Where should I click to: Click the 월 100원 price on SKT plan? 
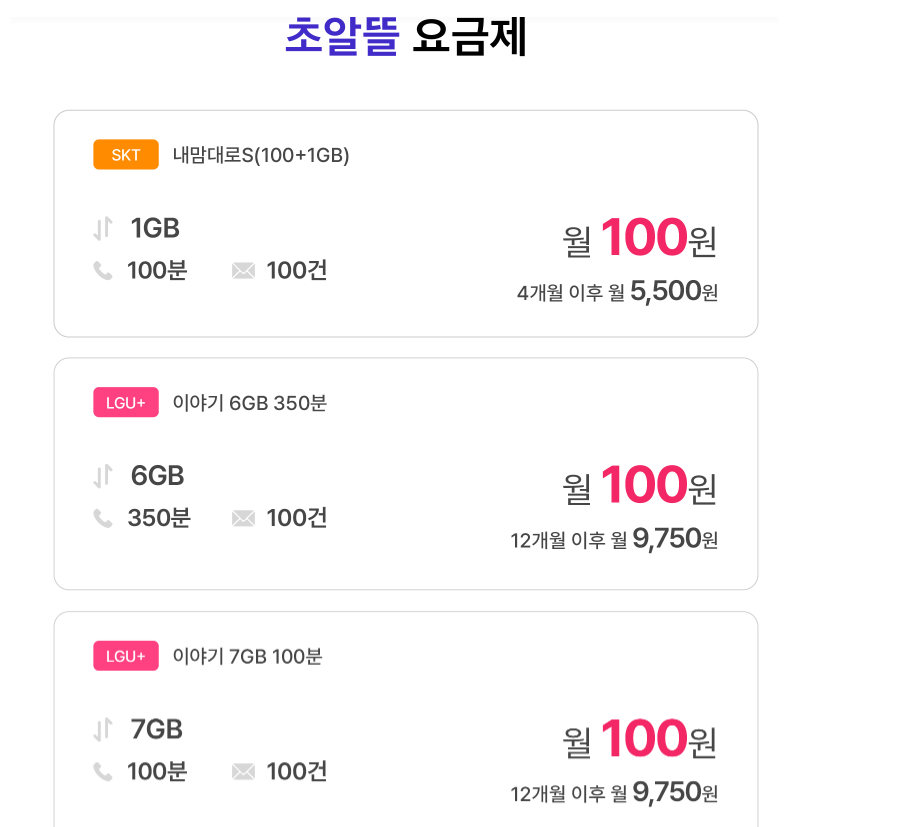point(640,239)
